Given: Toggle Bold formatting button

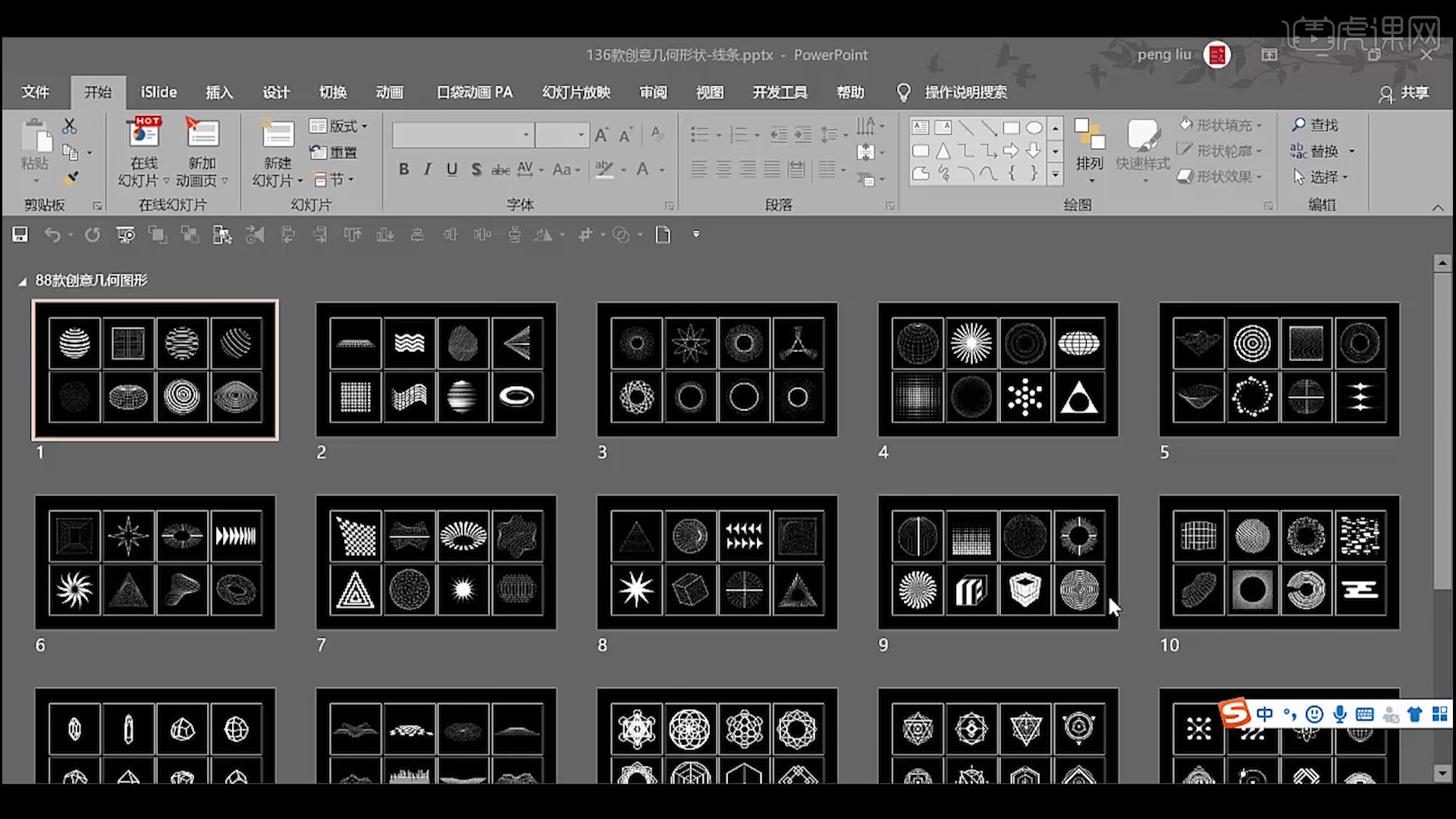Looking at the screenshot, I should click(403, 169).
